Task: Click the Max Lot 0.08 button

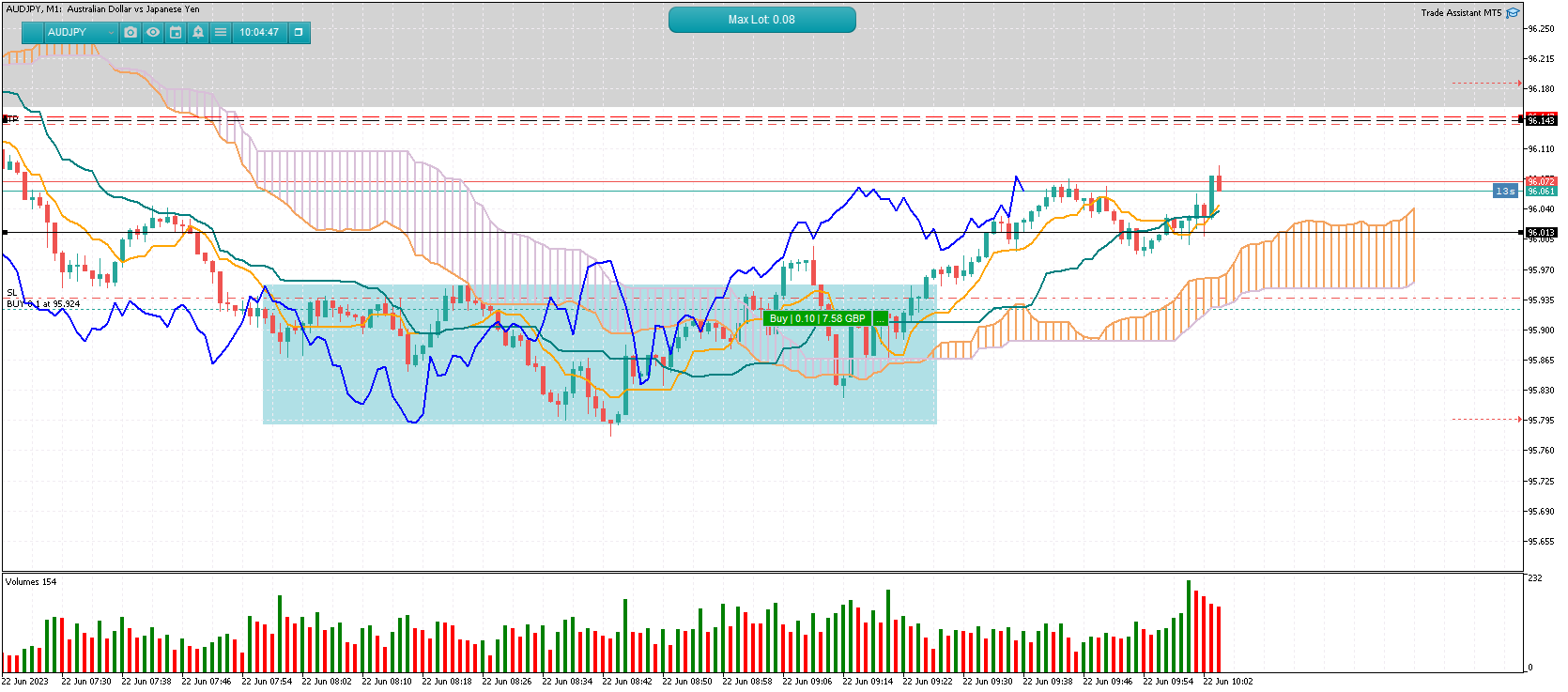Action: tap(761, 19)
